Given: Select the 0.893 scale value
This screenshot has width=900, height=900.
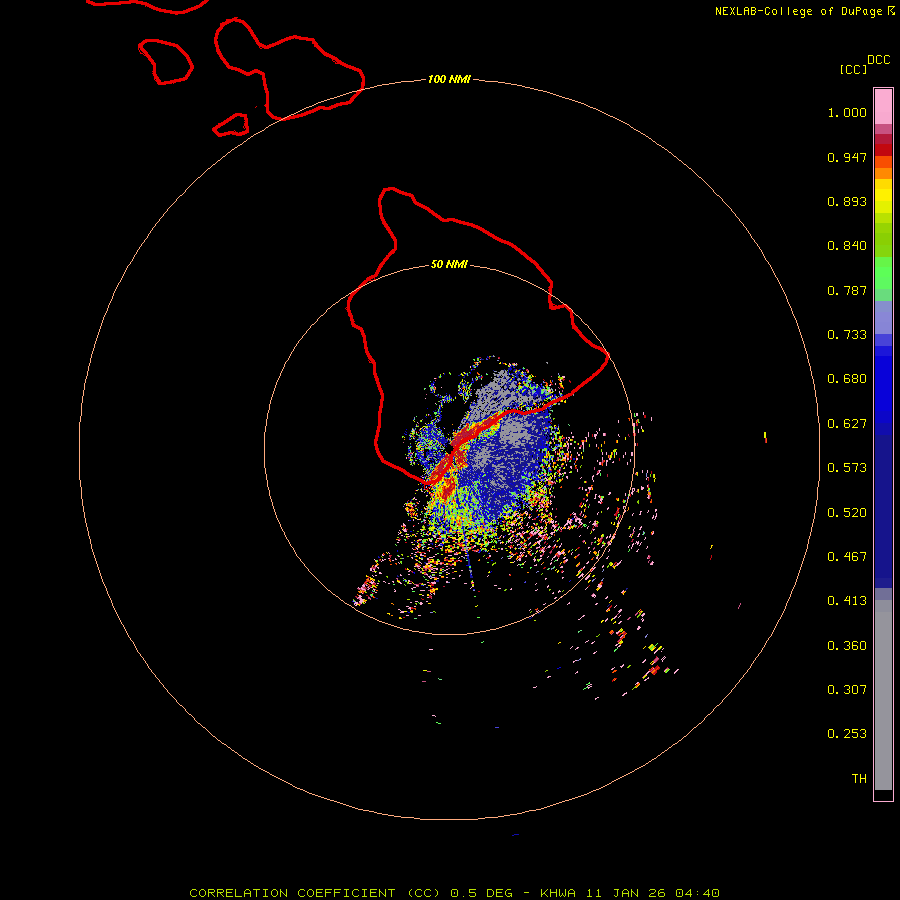Looking at the screenshot, I should coord(847,201).
